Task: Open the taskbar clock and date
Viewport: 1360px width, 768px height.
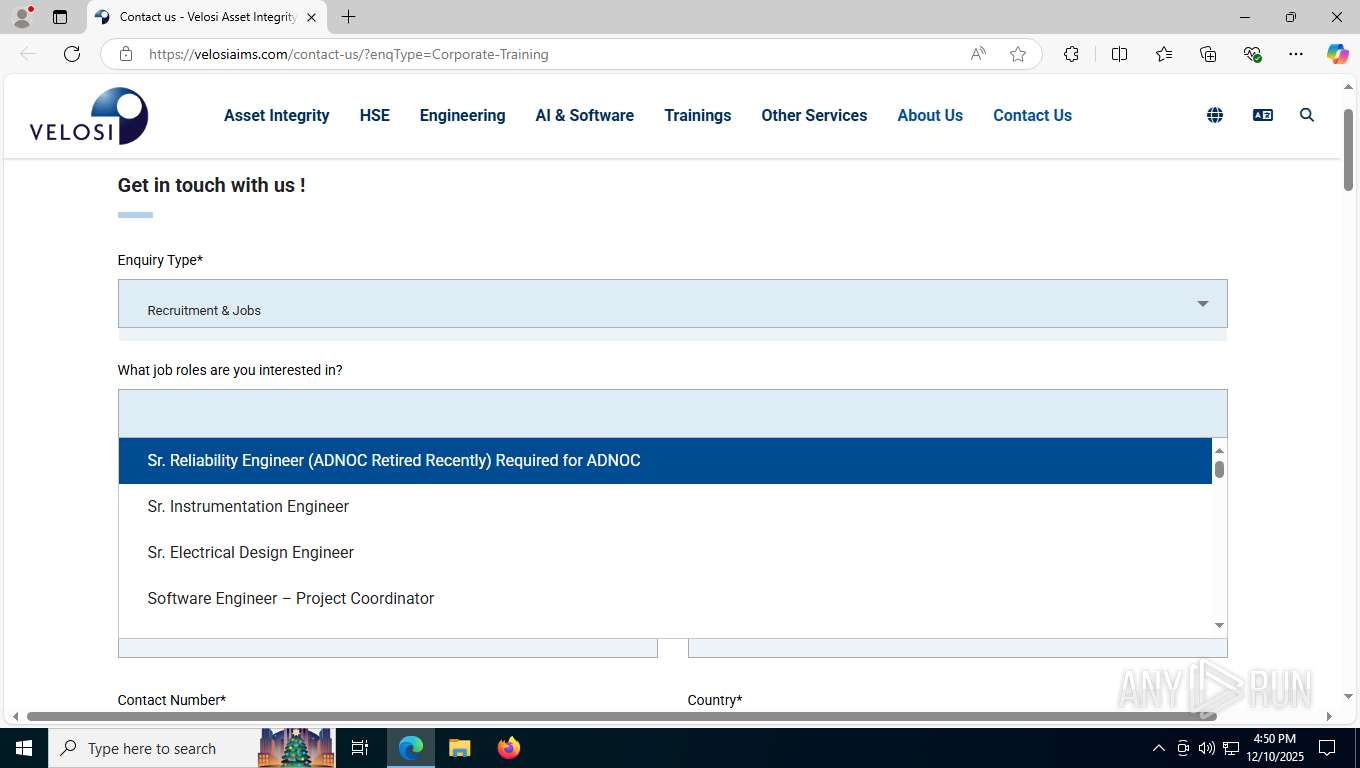Action: tap(1274, 748)
